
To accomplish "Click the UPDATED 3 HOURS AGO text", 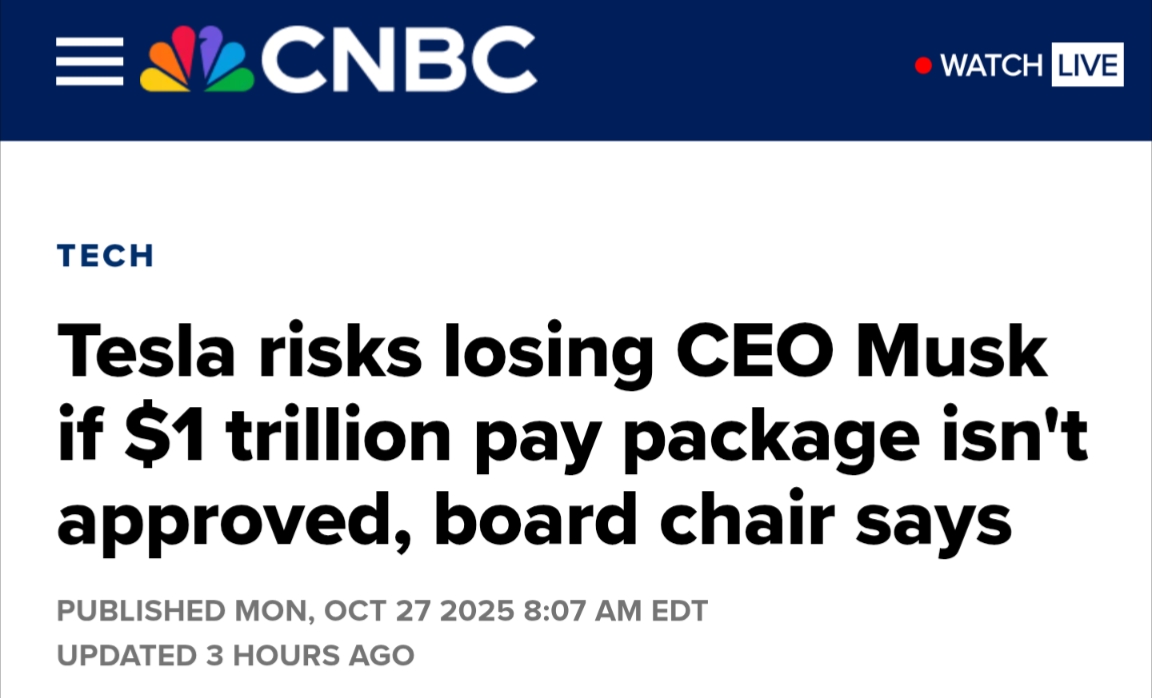I will point(235,655).
